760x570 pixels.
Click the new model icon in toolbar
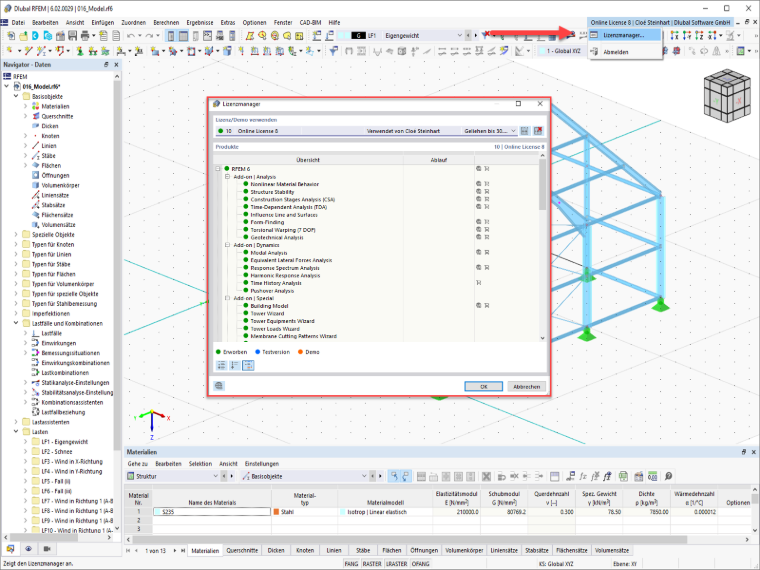tap(11, 35)
